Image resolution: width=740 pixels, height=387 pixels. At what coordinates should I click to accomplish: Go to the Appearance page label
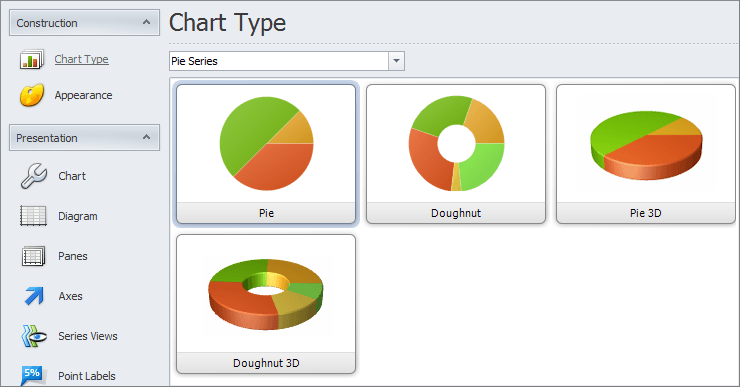pyautogui.click(x=83, y=95)
